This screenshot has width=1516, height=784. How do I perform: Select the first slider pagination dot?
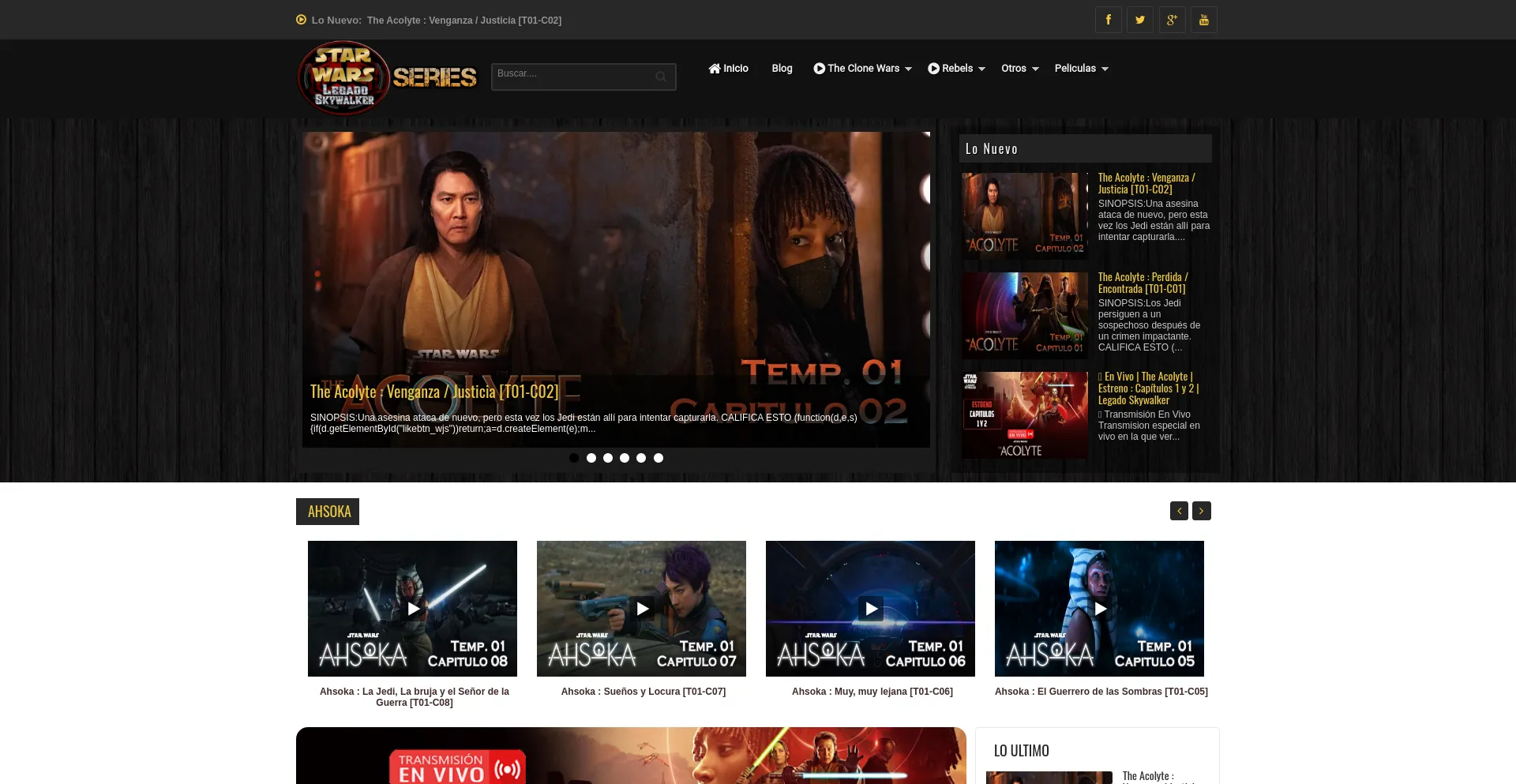point(574,458)
